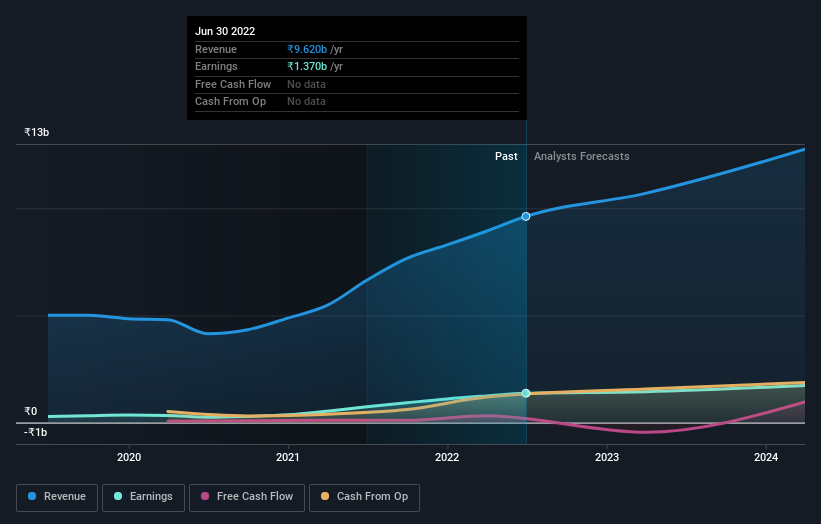Toggle the Revenue series legend button

point(57,497)
